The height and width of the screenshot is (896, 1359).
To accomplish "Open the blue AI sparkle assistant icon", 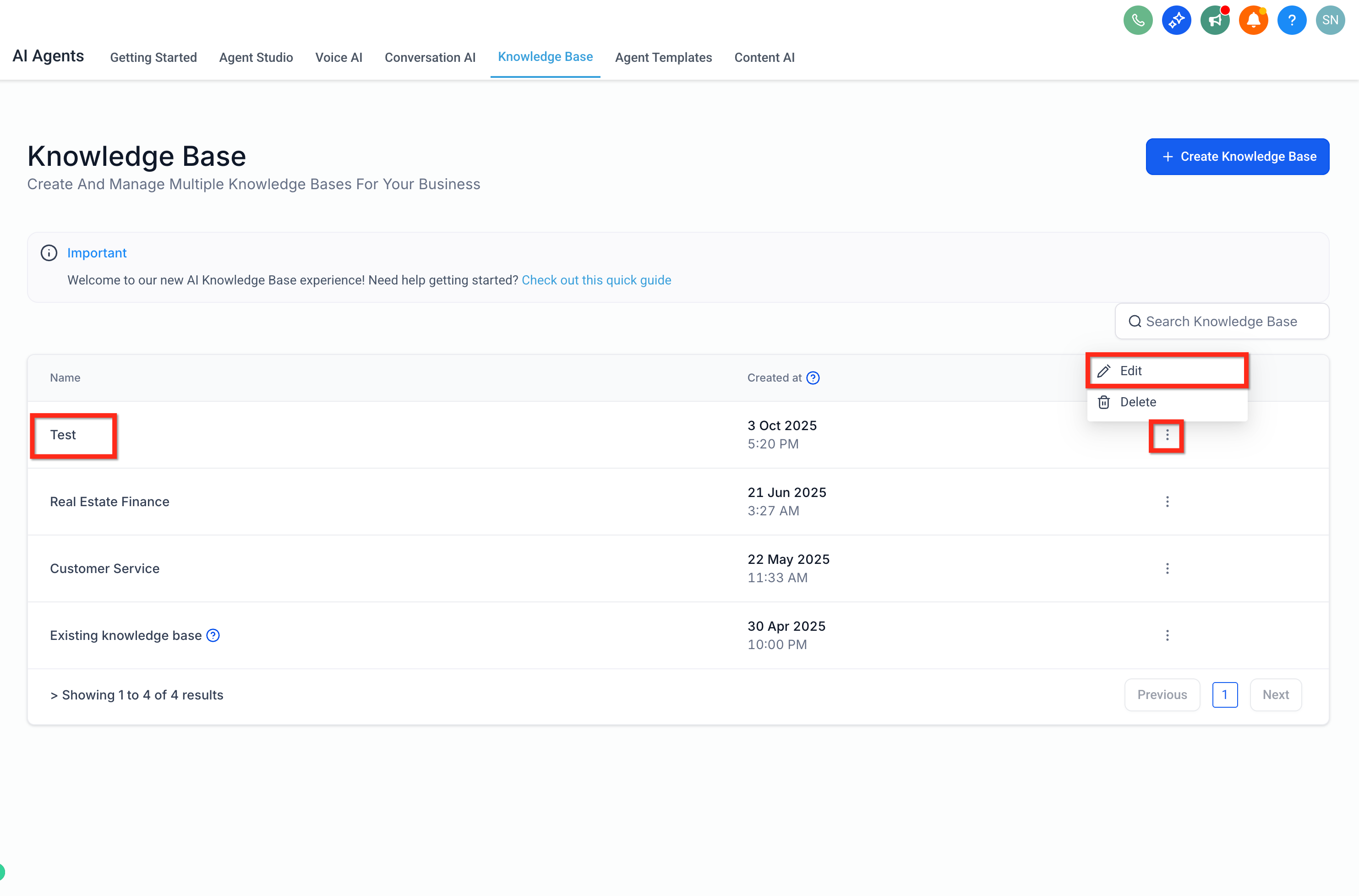I will pyautogui.click(x=1176, y=21).
